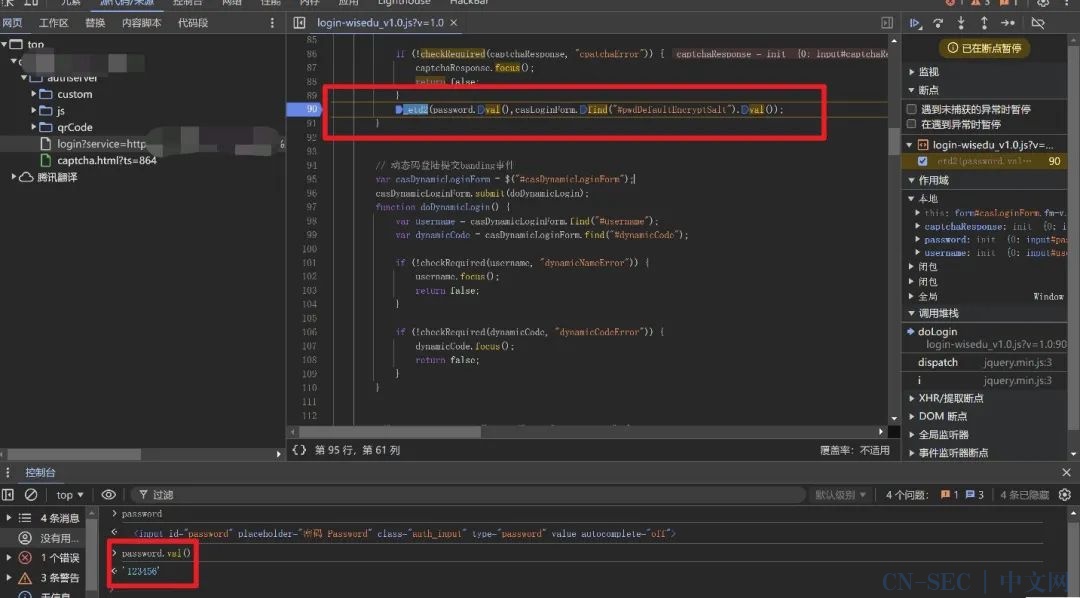
Task: Switch to the 网页 tab
Action: pos(12,23)
